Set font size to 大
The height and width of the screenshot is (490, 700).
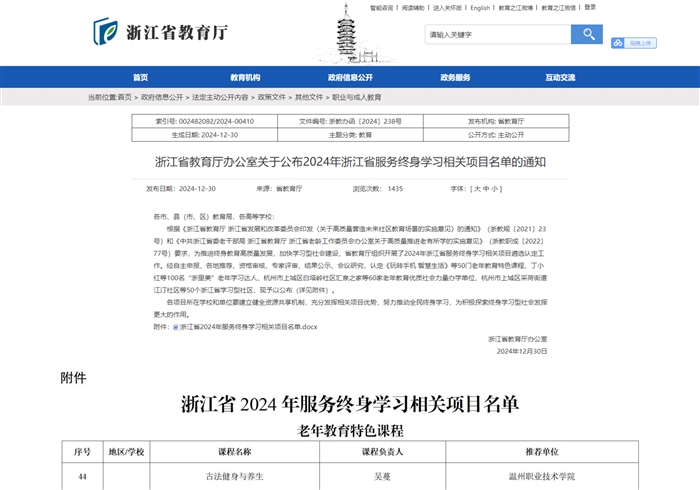click(477, 189)
